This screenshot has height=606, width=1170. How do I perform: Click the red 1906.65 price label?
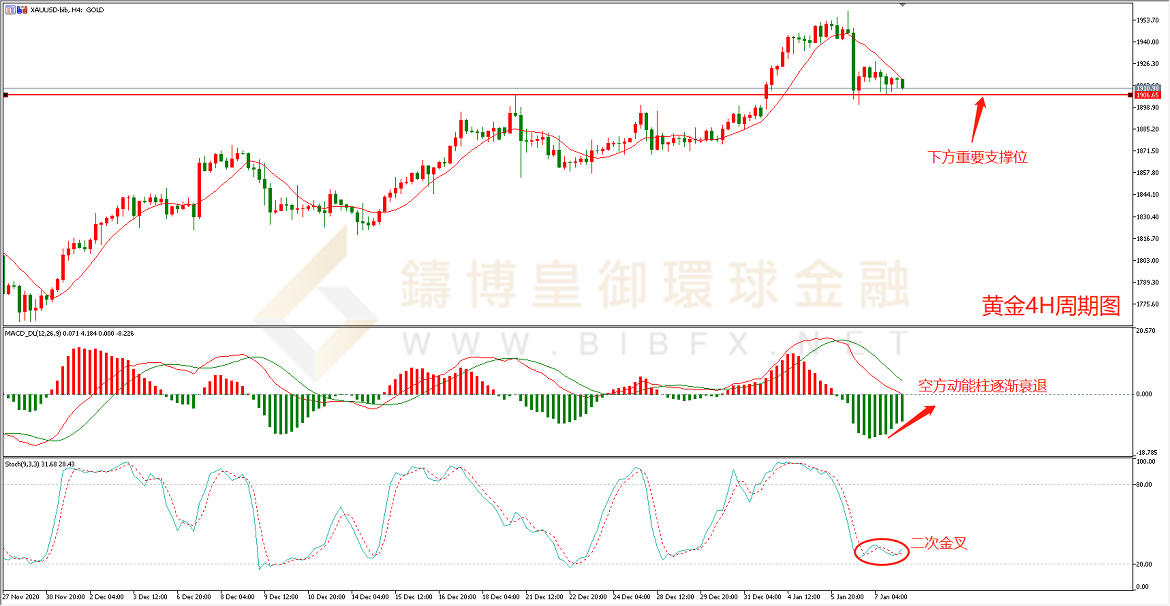[1148, 96]
